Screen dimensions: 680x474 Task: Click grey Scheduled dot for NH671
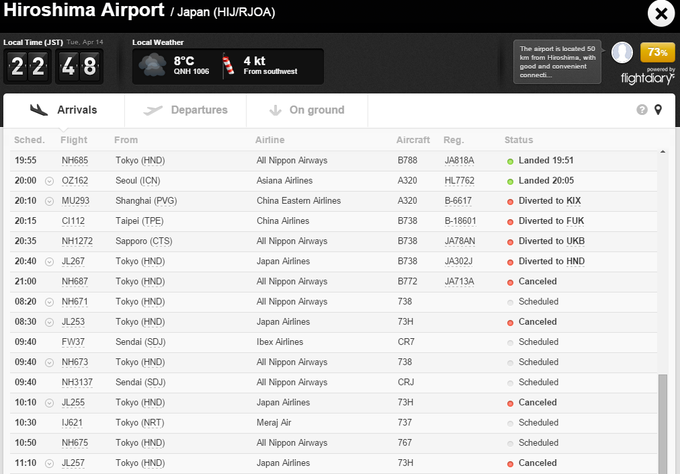click(510, 303)
